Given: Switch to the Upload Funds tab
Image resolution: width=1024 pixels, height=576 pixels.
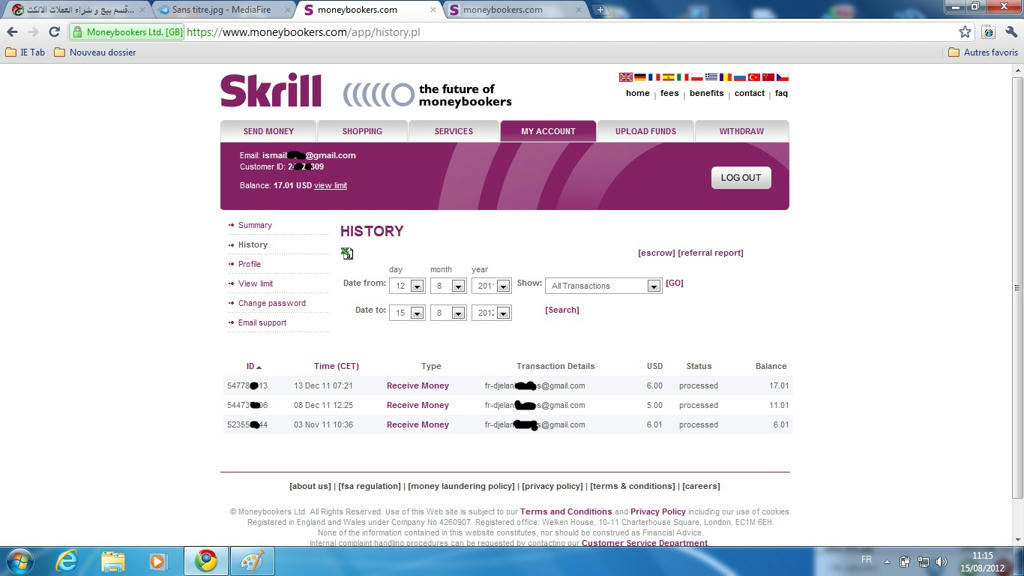Looking at the screenshot, I should click(645, 131).
